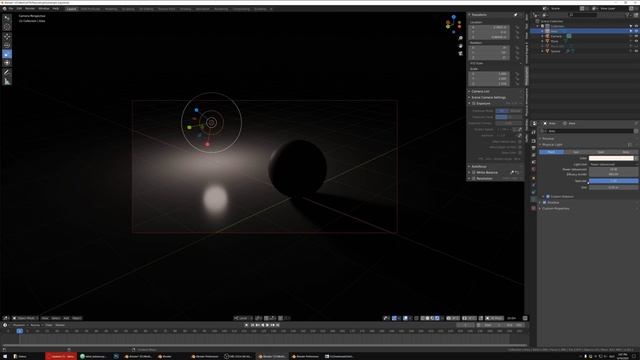
Task: Hide the Camera object in outliner
Action: [x=636, y=36]
